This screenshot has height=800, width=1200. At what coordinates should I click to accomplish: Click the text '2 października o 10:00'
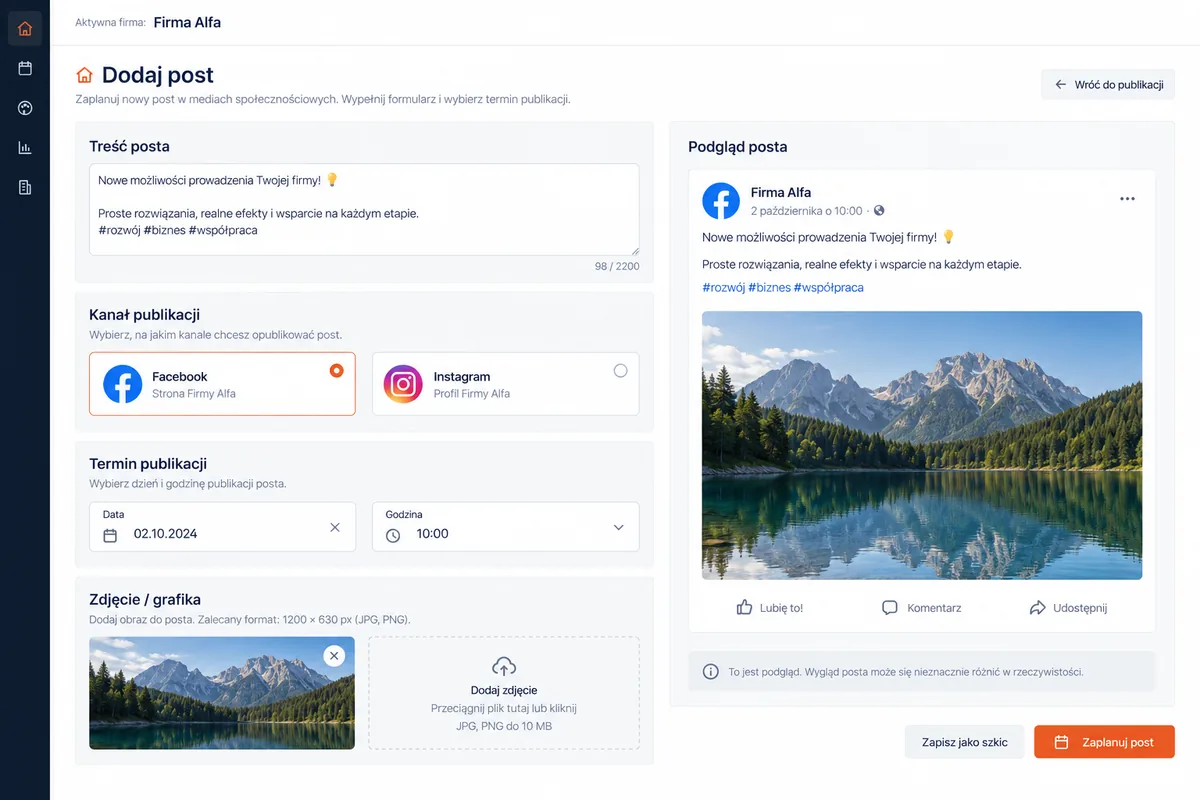(x=806, y=211)
